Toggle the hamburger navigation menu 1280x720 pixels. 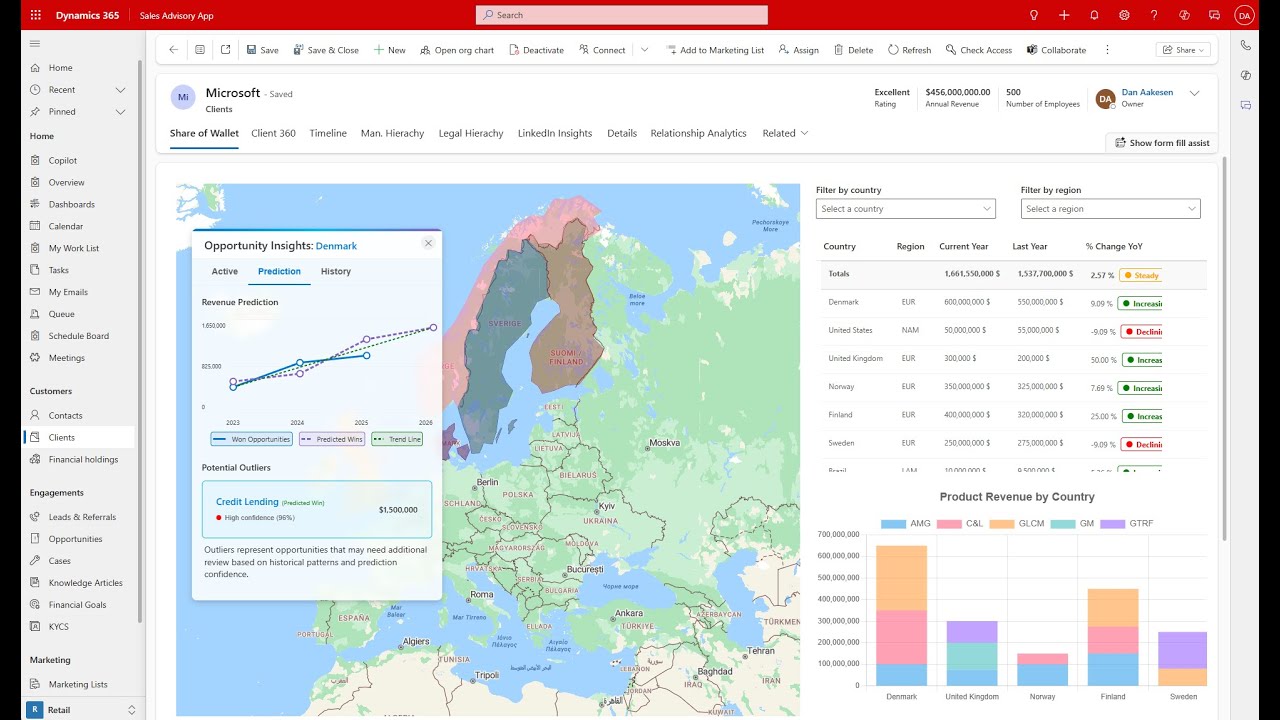pos(35,43)
